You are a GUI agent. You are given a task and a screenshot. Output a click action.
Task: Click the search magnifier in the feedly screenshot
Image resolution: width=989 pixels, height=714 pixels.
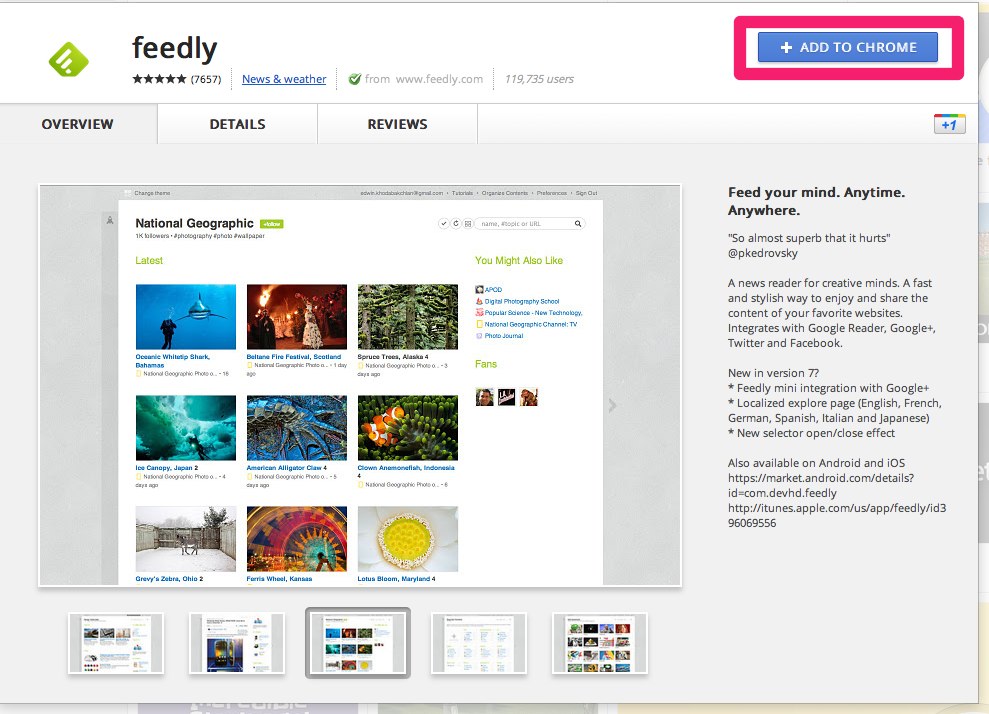pyautogui.click(x=577, y=224)
